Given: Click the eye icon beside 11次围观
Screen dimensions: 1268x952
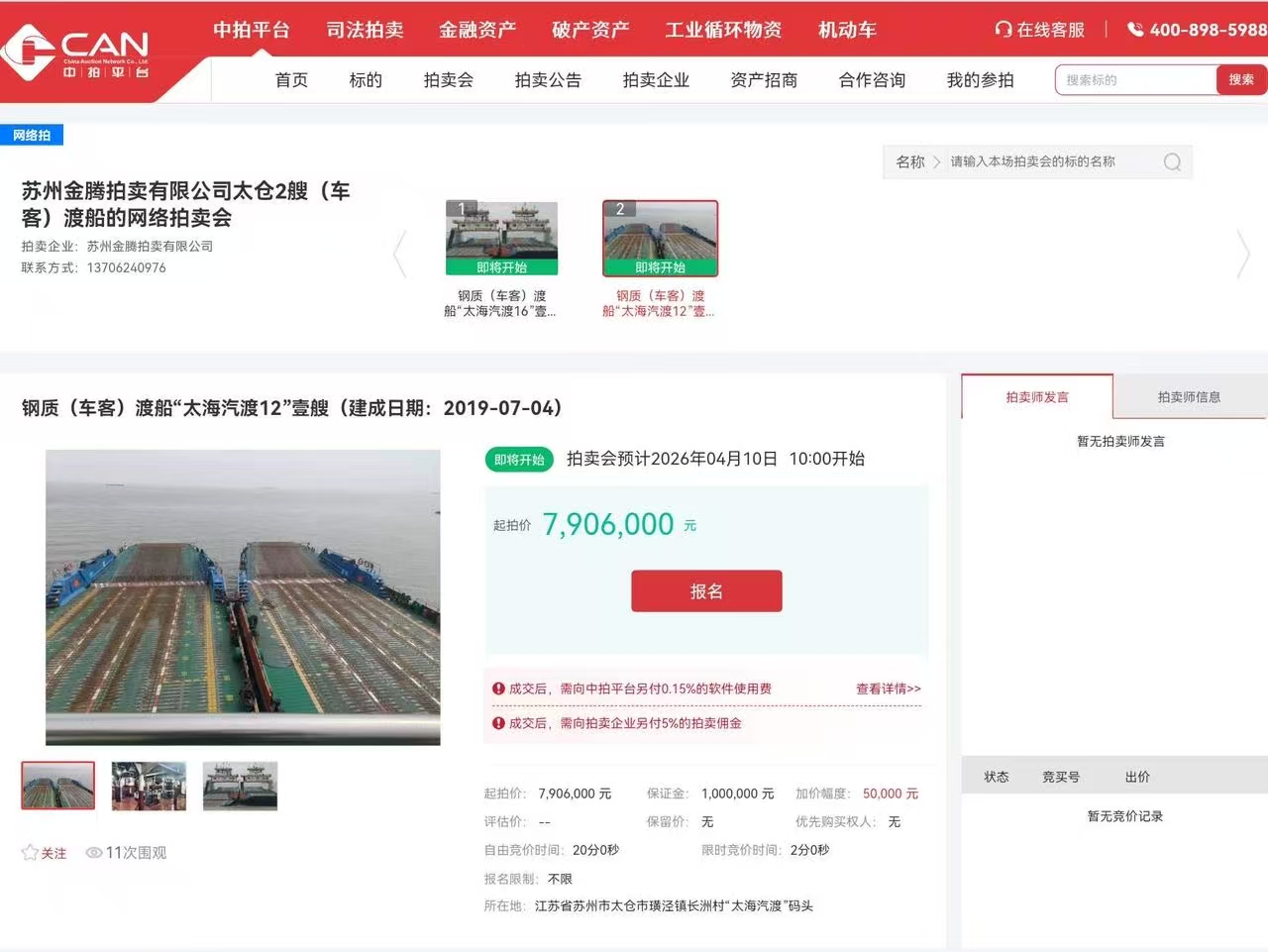Looking at the screenshot, I should coord(94,853).
